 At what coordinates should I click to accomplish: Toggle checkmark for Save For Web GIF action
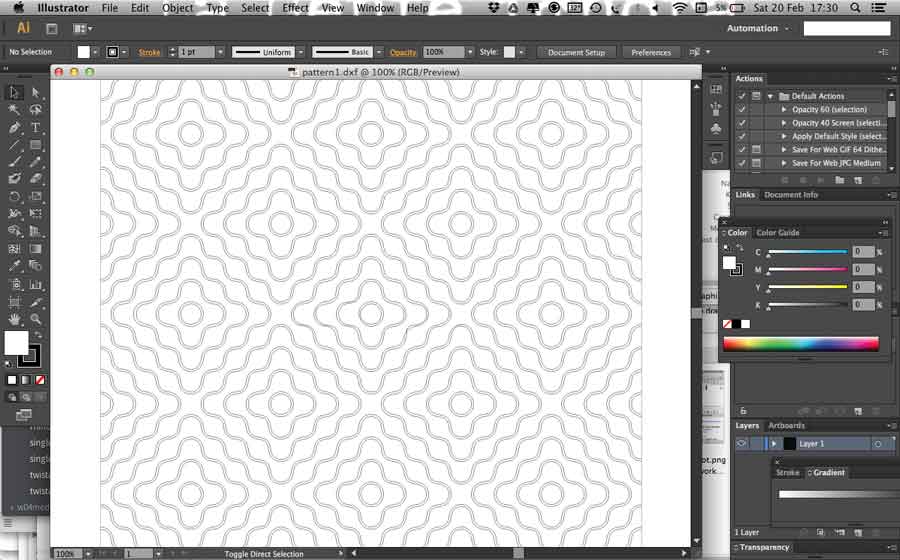pos(742,149)
